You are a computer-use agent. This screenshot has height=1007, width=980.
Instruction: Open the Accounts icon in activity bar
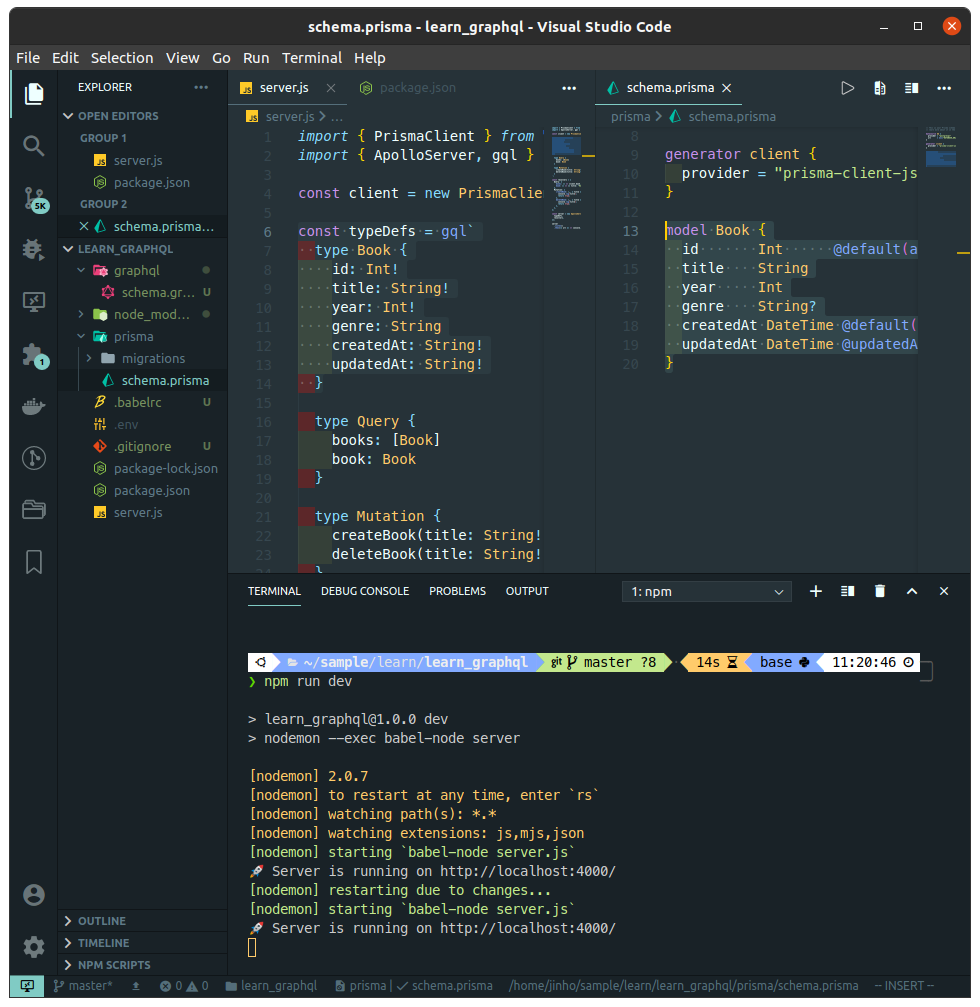pyautogui.click(x=33, y=895)
